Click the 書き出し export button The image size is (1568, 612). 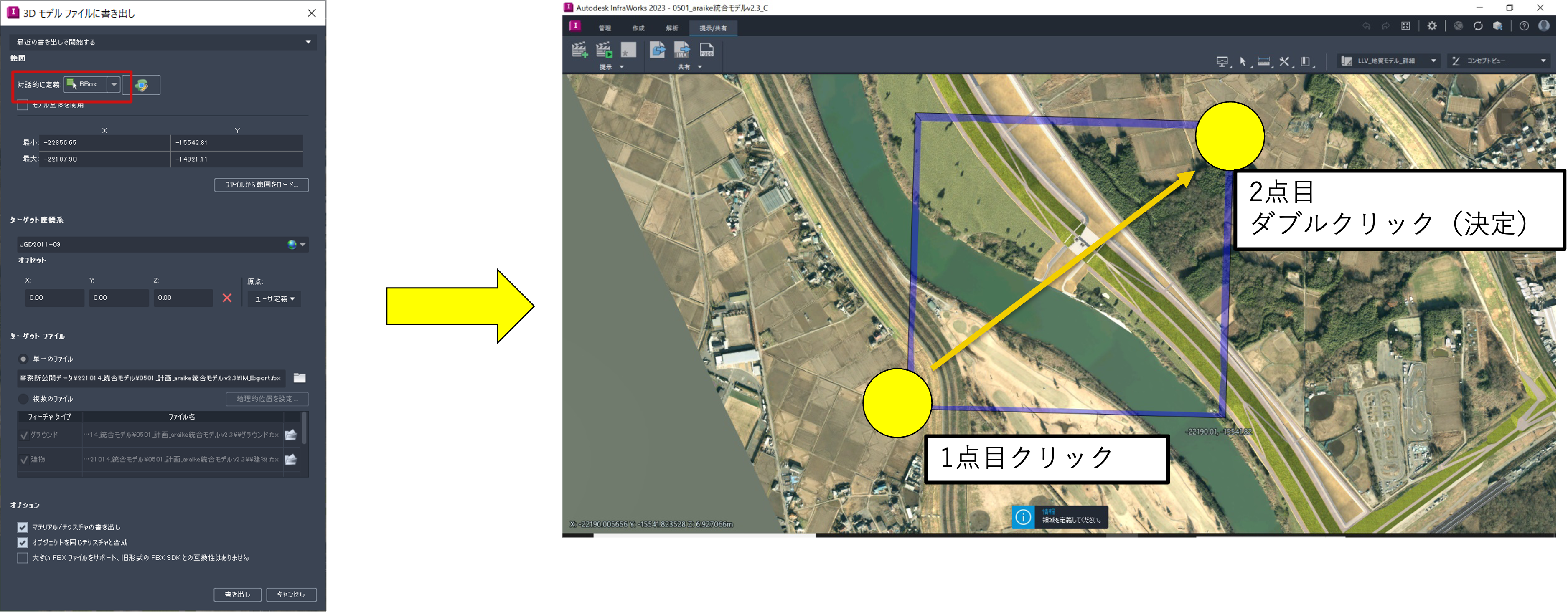pos(237,594)
